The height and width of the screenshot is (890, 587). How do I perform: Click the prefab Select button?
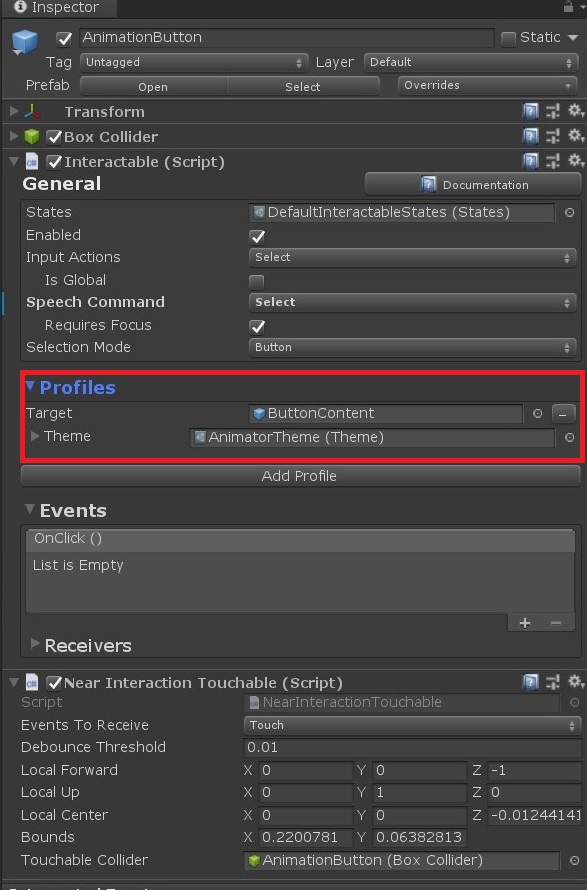tap(303, 87)
